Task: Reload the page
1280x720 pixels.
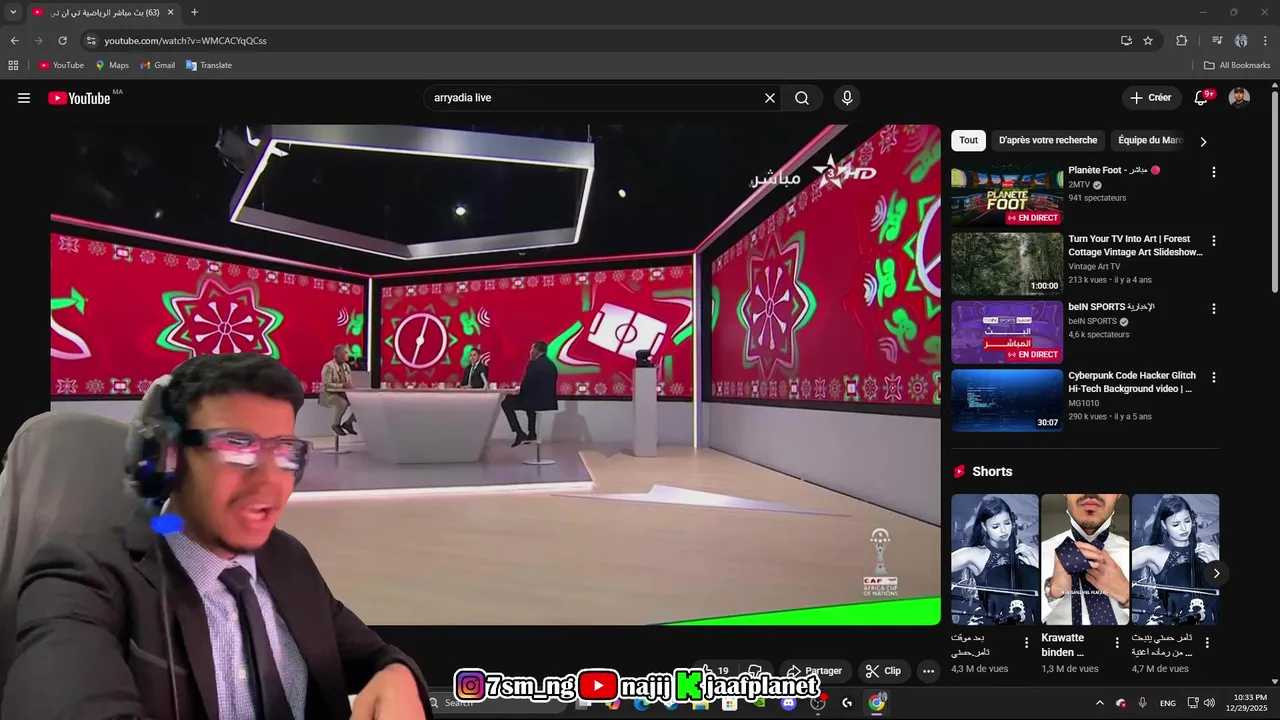Action: [x=62, y=41]
